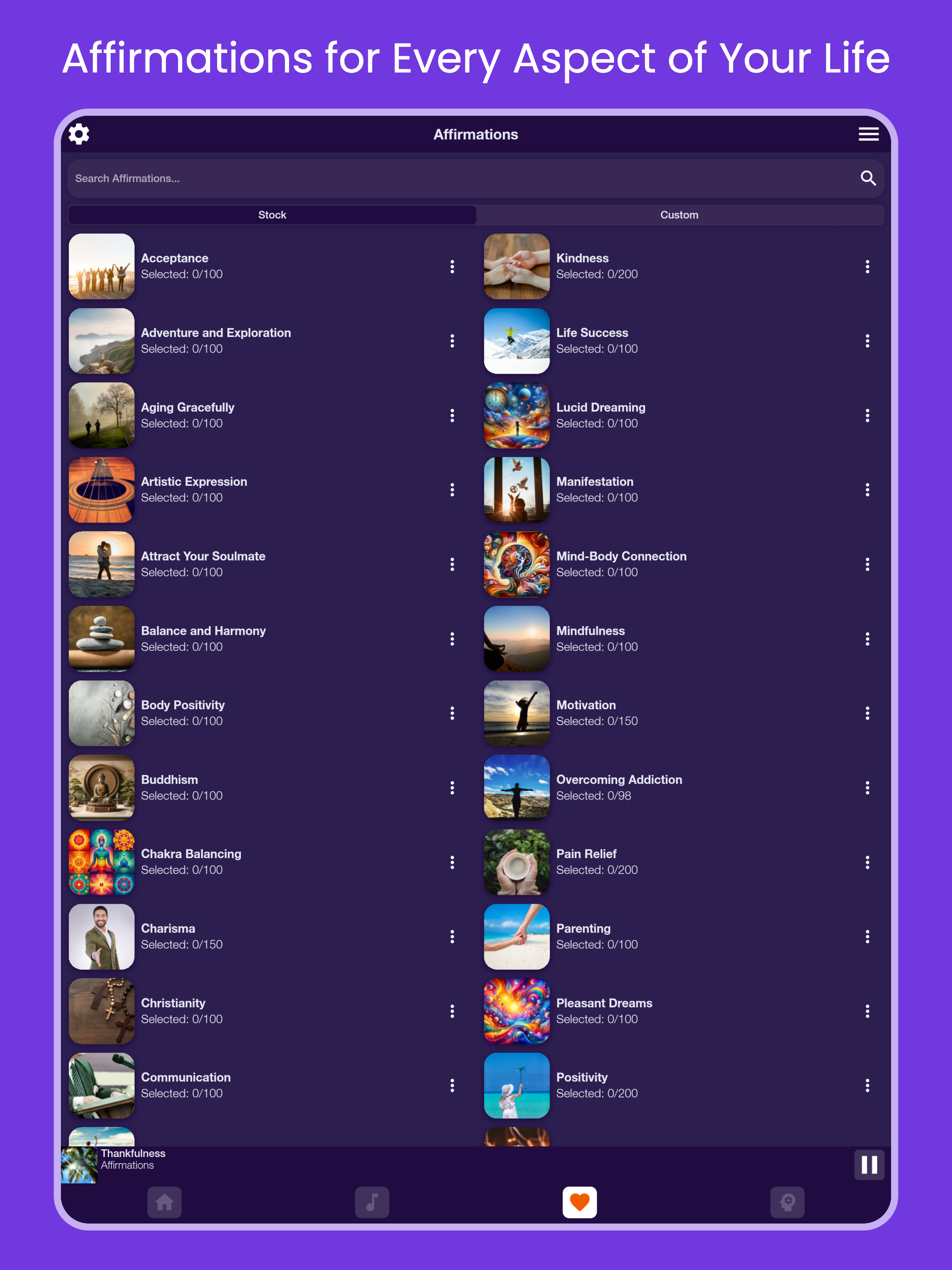Select the heart affirmations tab
The width and height of the screenshot is (952, 1270).
click(579, 1202)
